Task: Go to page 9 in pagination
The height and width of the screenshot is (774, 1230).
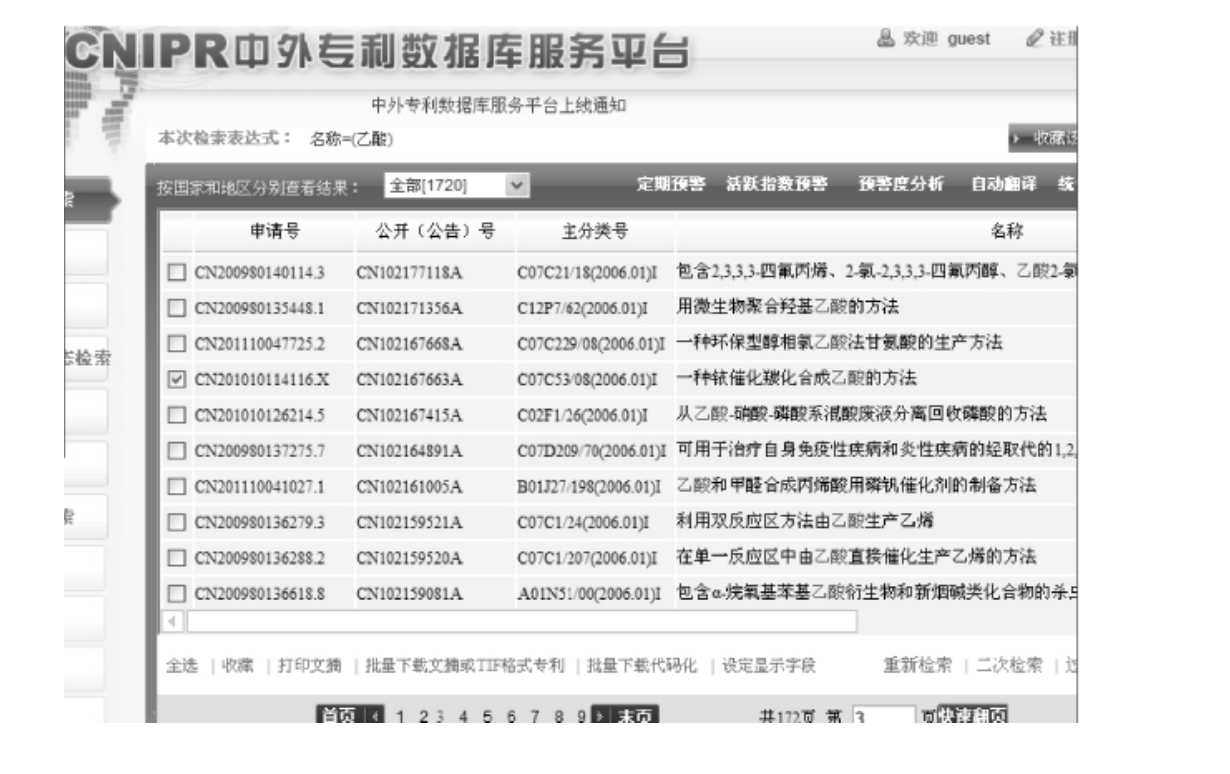Action: [x=582, y=717]
